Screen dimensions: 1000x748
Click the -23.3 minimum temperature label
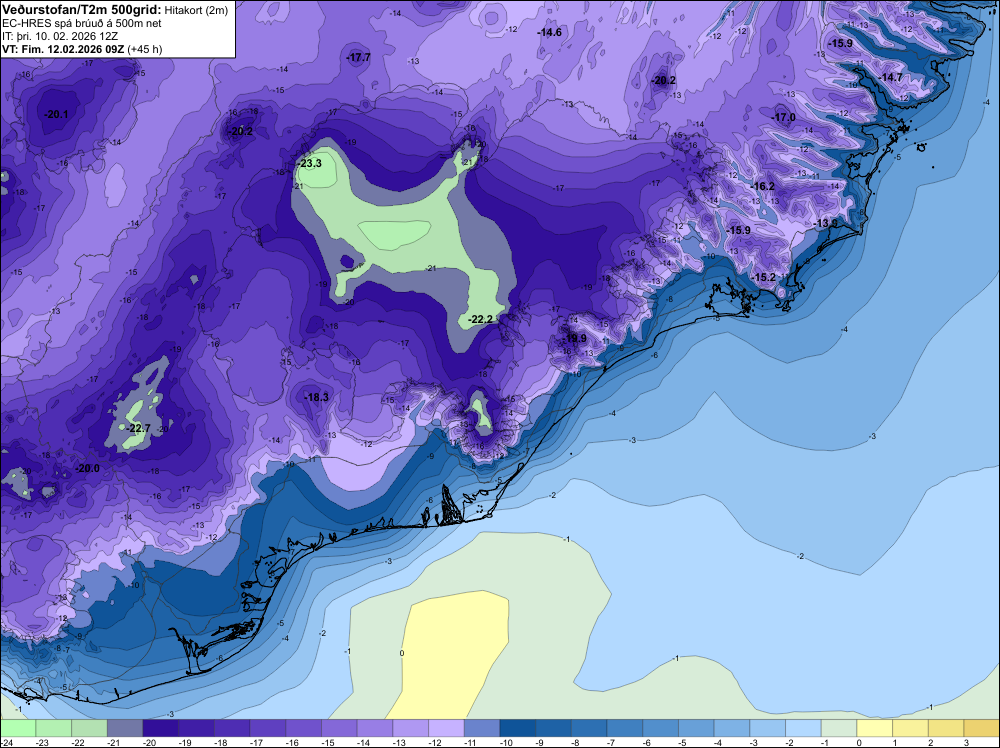pos(309,163)
